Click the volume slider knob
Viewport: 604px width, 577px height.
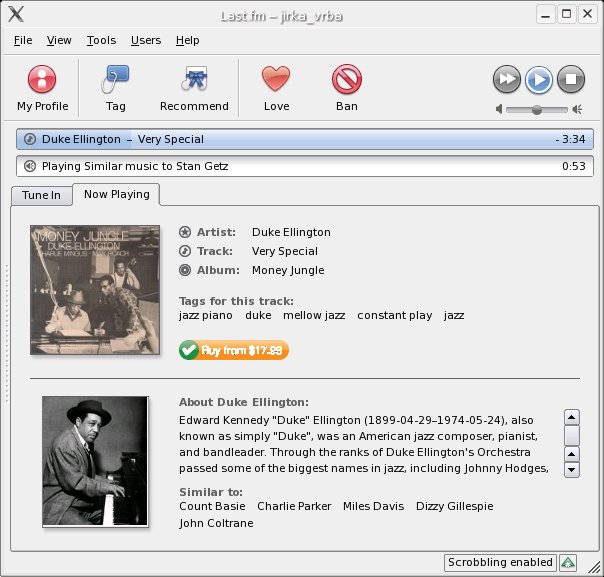[537, 110]
